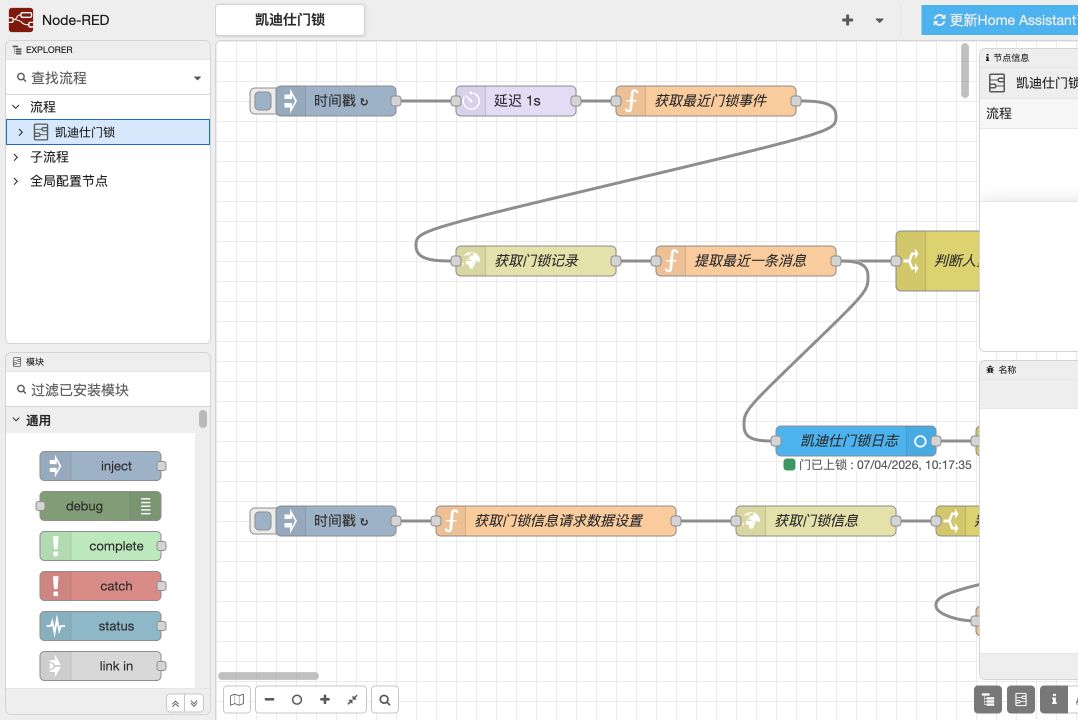The width and height of the screenshot is (1078, 720).
Task: Click the palette vertical scrollbar
Action: tap(203, 419)
